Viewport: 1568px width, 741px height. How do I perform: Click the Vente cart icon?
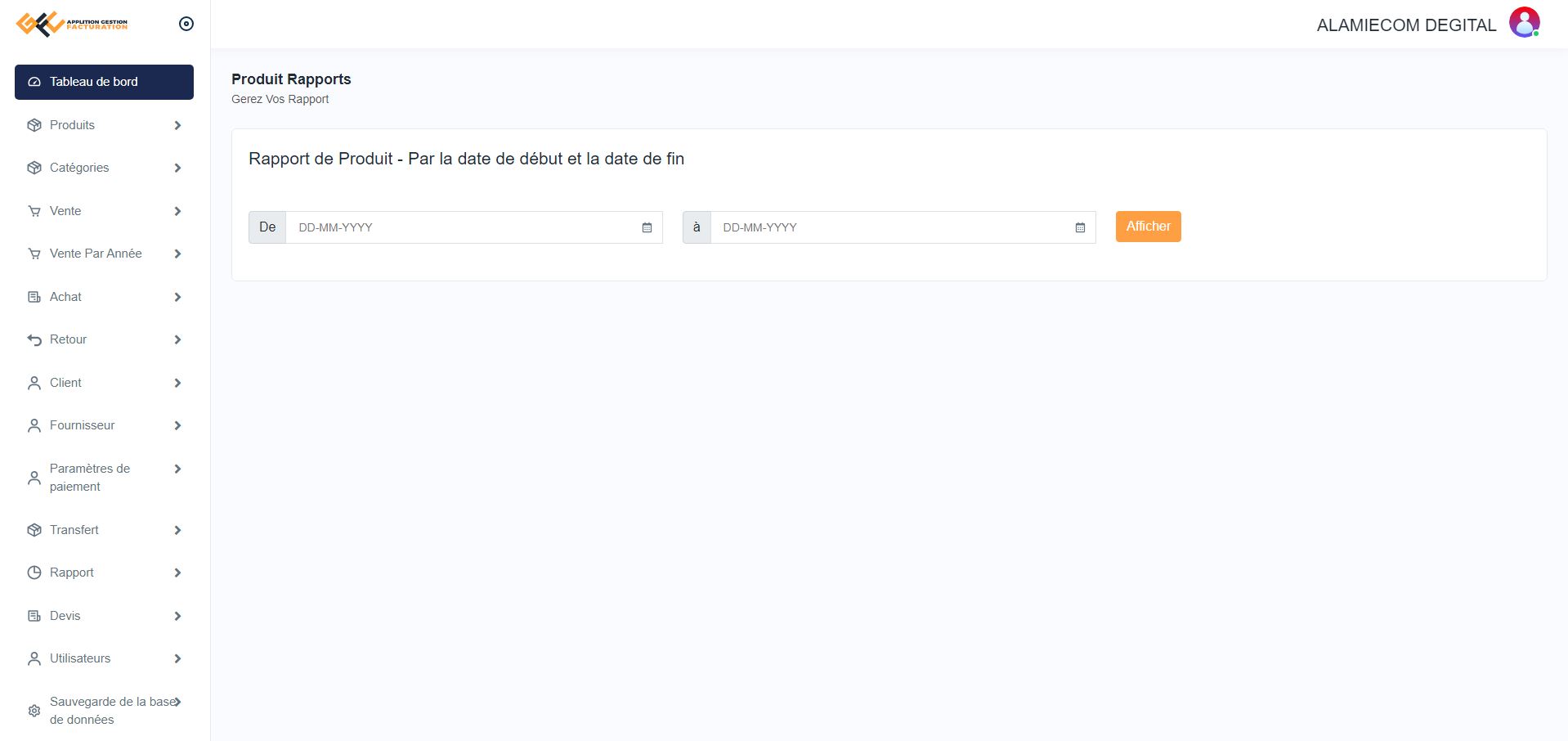34,211
